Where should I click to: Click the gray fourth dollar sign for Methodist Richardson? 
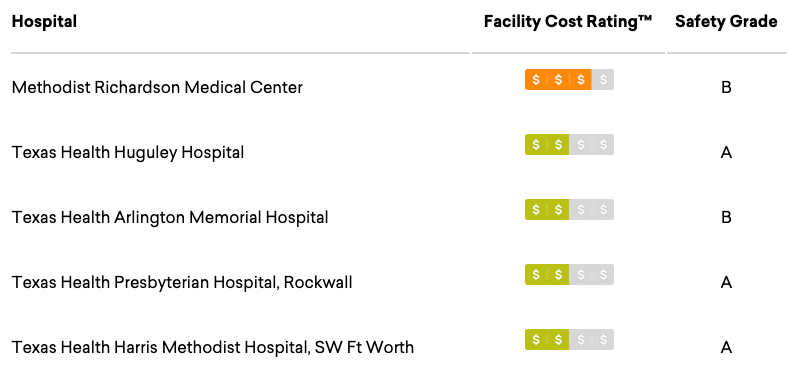coord(603,79)
